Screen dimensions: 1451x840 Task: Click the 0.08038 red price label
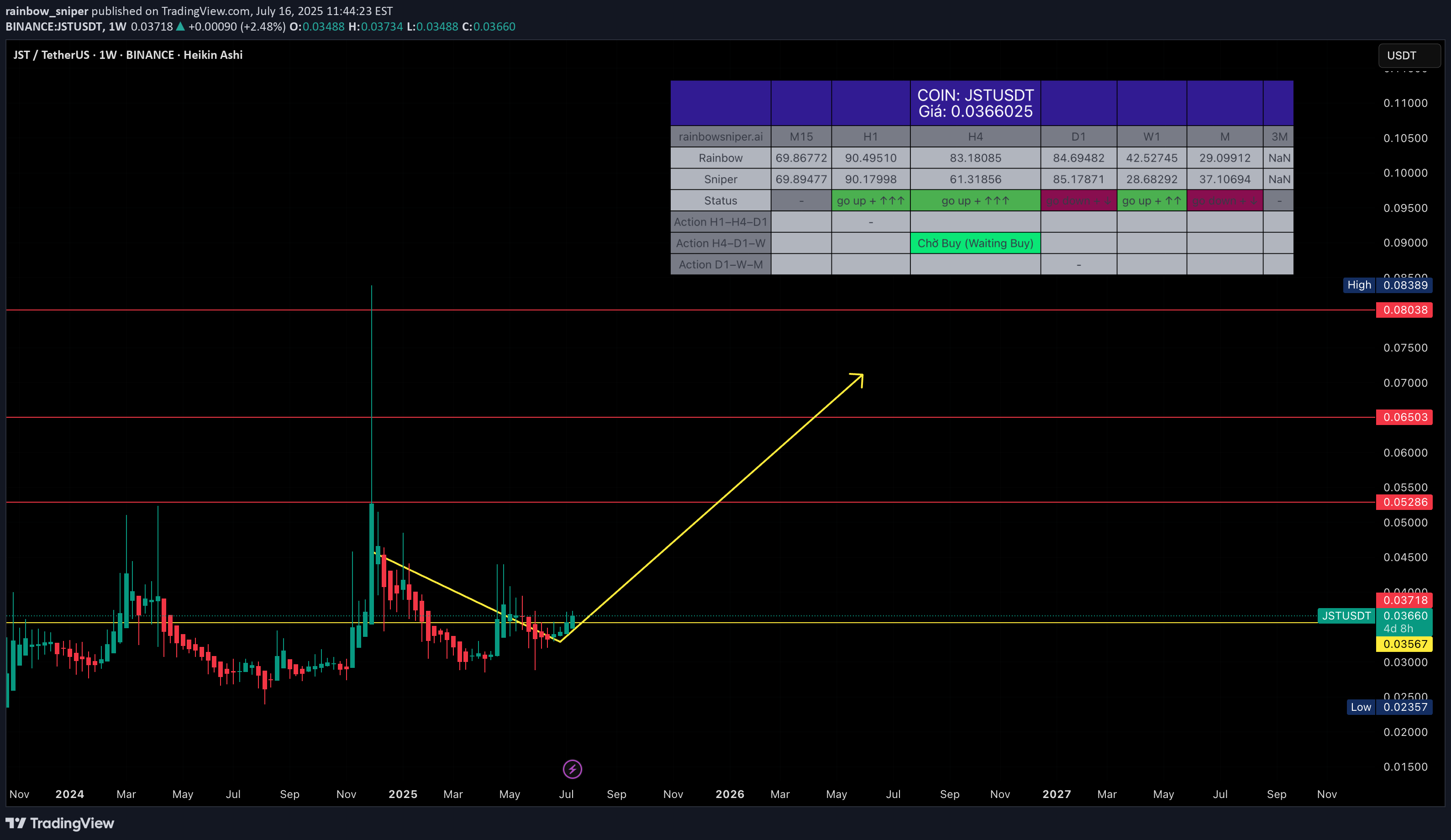1404,310
